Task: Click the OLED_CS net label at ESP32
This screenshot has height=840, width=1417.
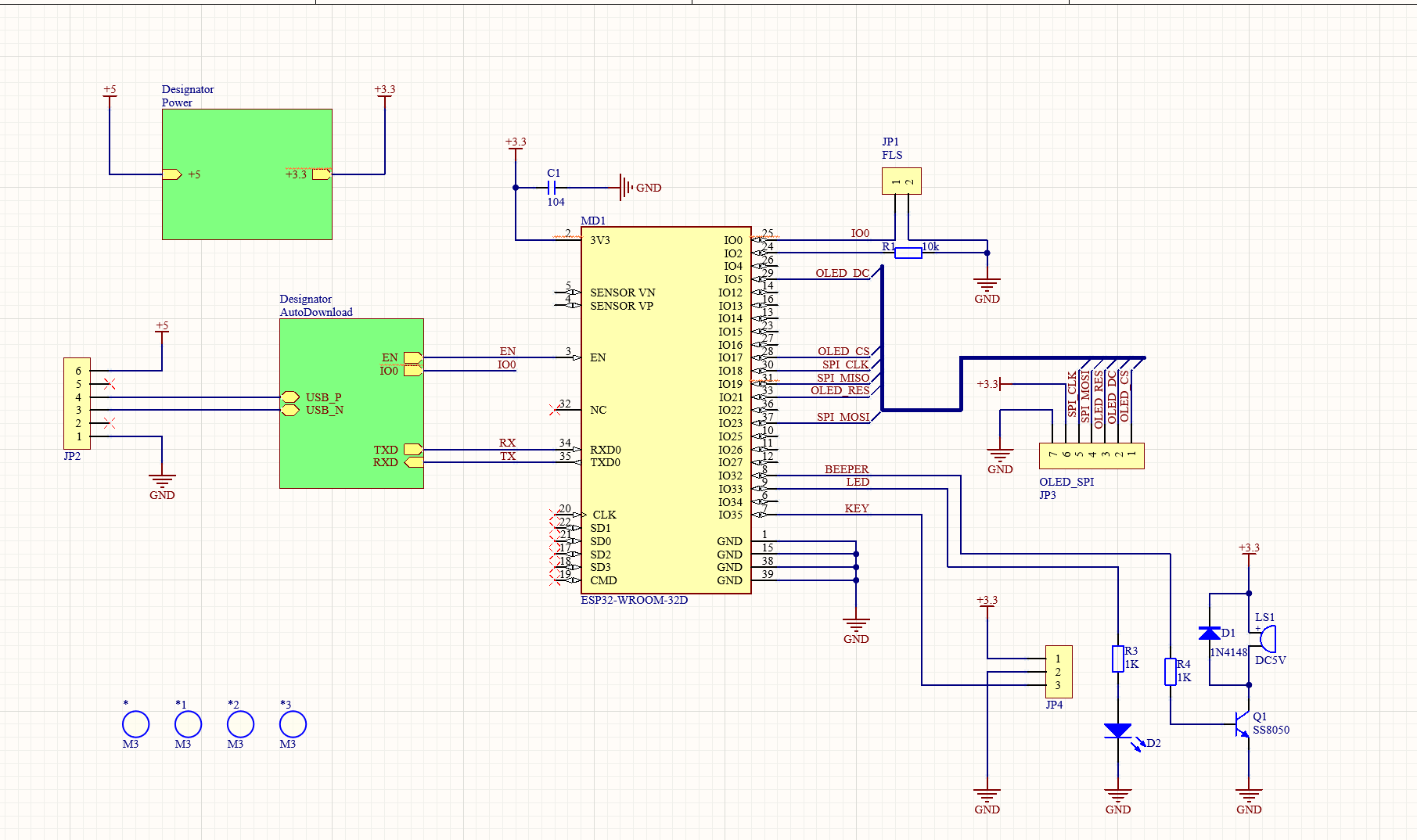Action: pos(843,351)
